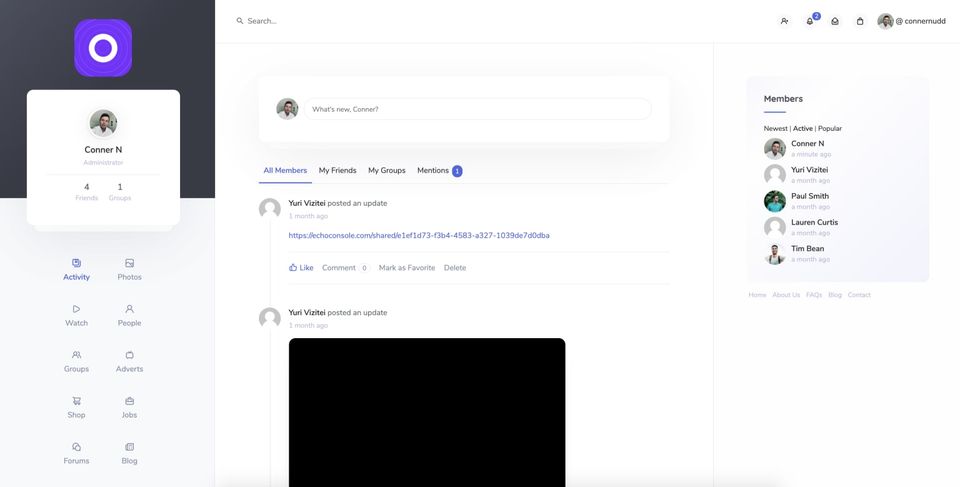Open the Home footer link
Screen dimensions: 960x487
(x=757, y=295)
